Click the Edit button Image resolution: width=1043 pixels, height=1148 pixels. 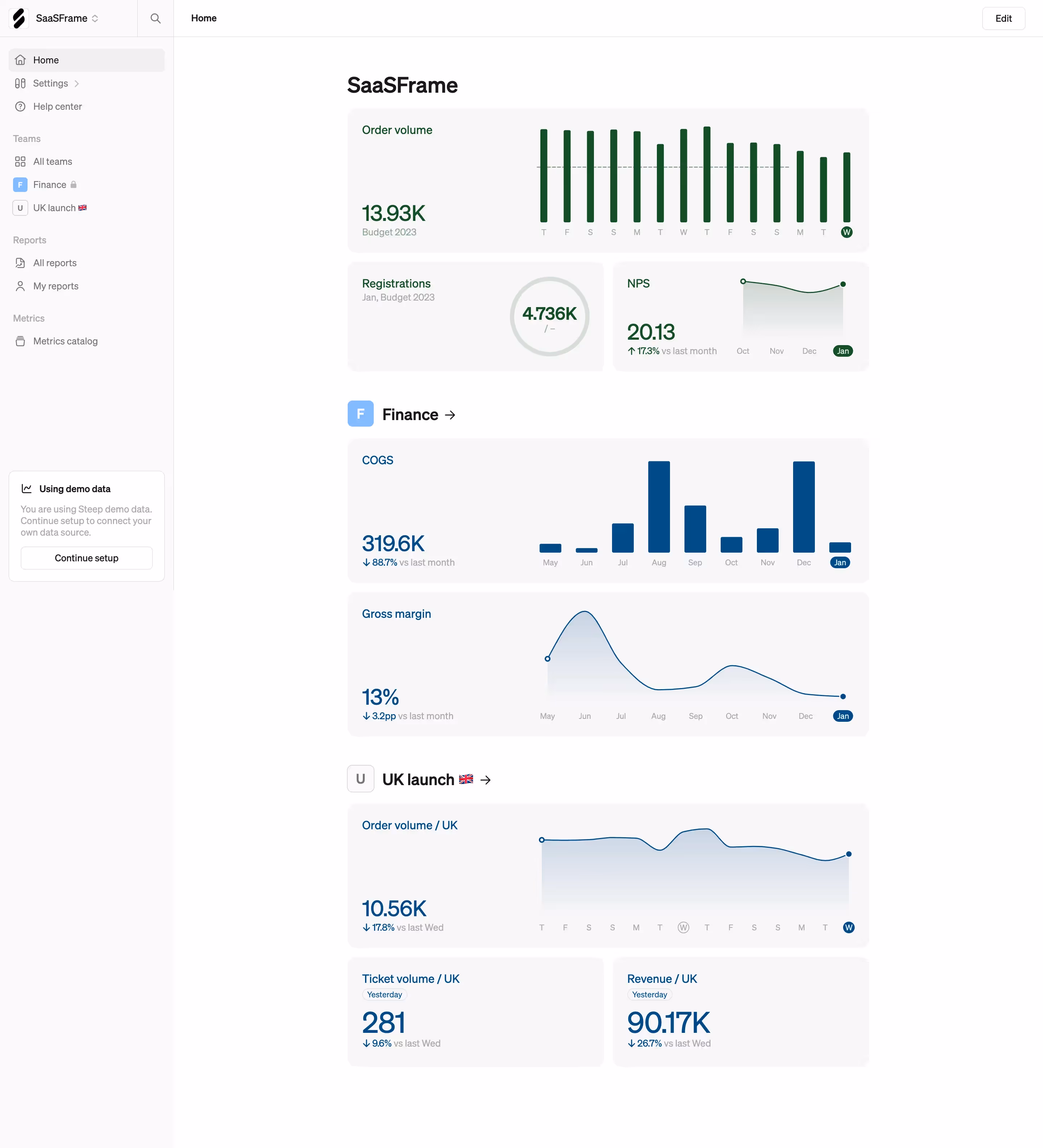pos(1004,18)
